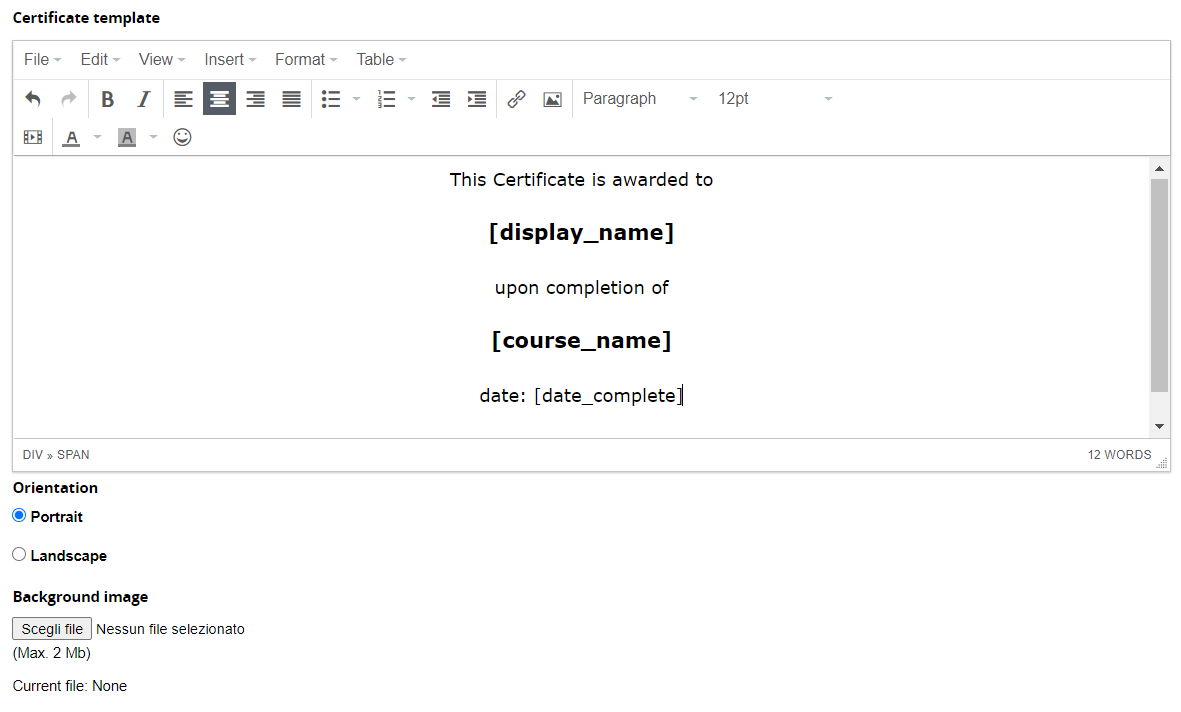The width and height of the screenshot is (1181, 712).
Task: Toggle italic formatting
Action: 143,98
